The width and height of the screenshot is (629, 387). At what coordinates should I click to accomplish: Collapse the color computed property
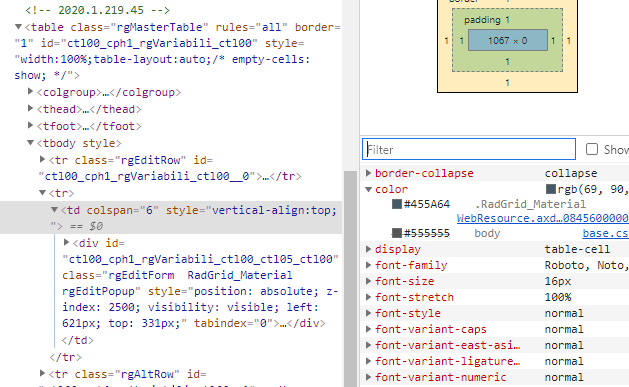click(x=368, y=189)
